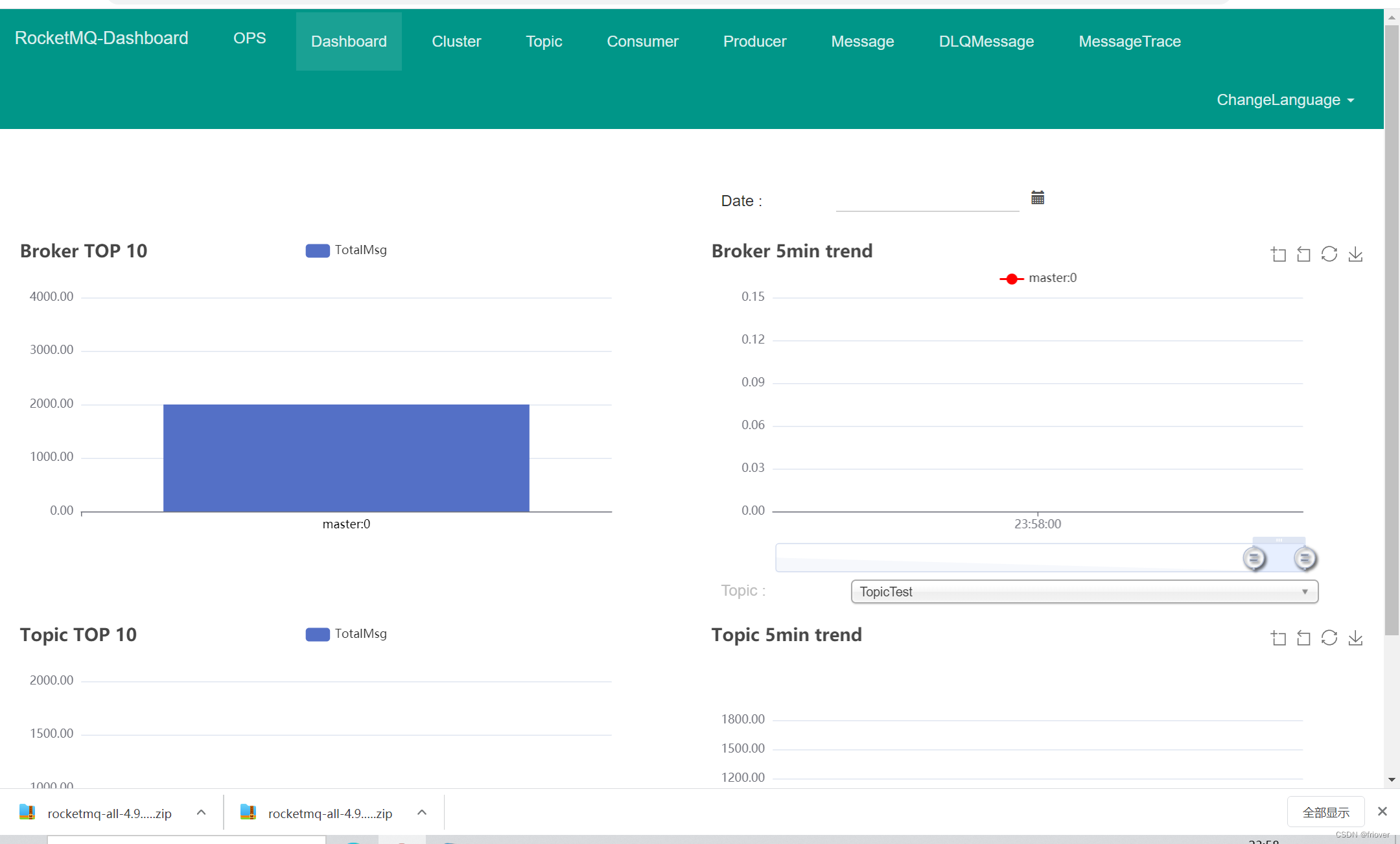
Task: Reset zoom on Topic 5min trend chart
Action: click(1303, 638)
